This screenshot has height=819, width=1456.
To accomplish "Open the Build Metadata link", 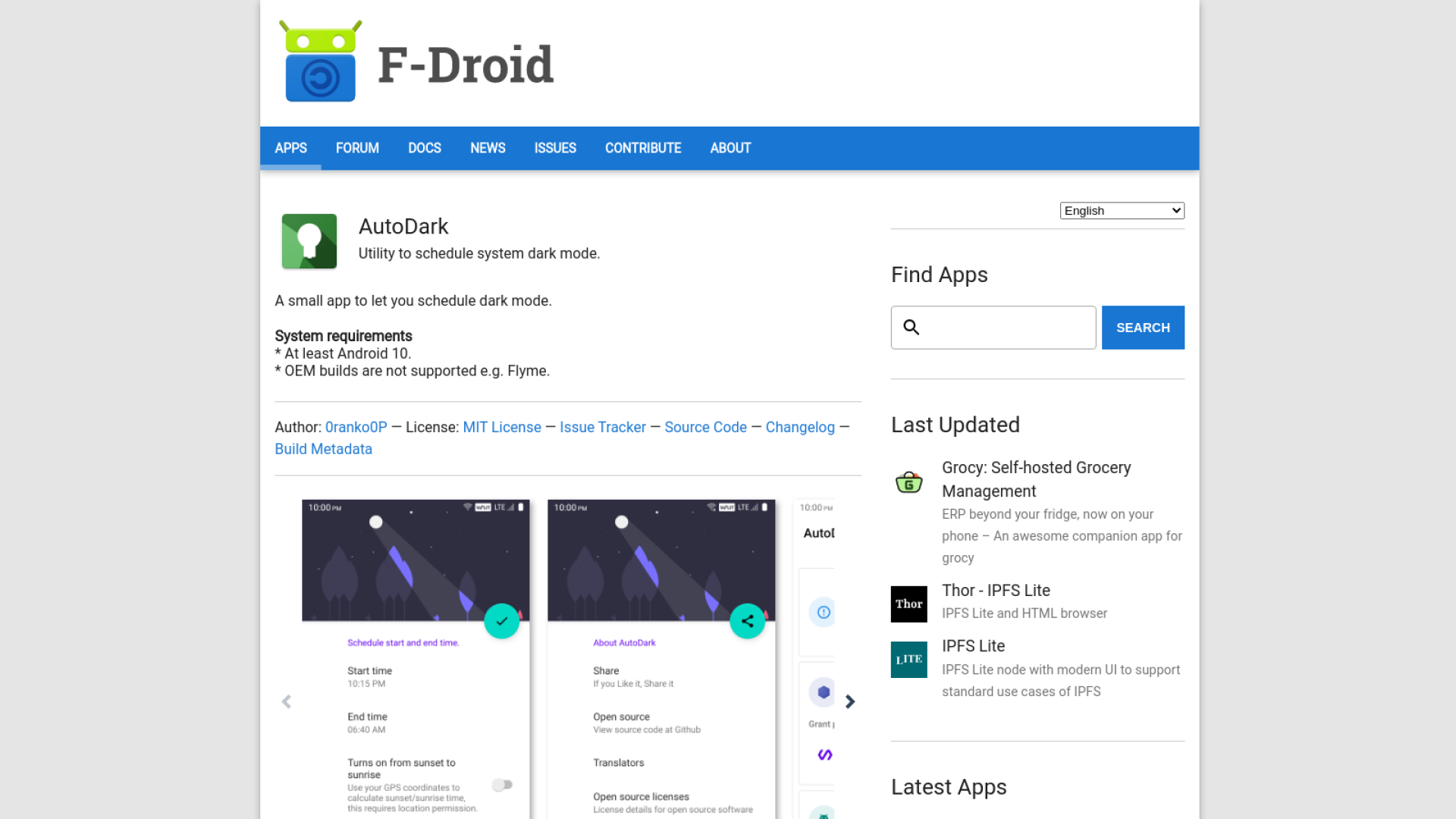I will pyautogui.click(x=324, y=449).
